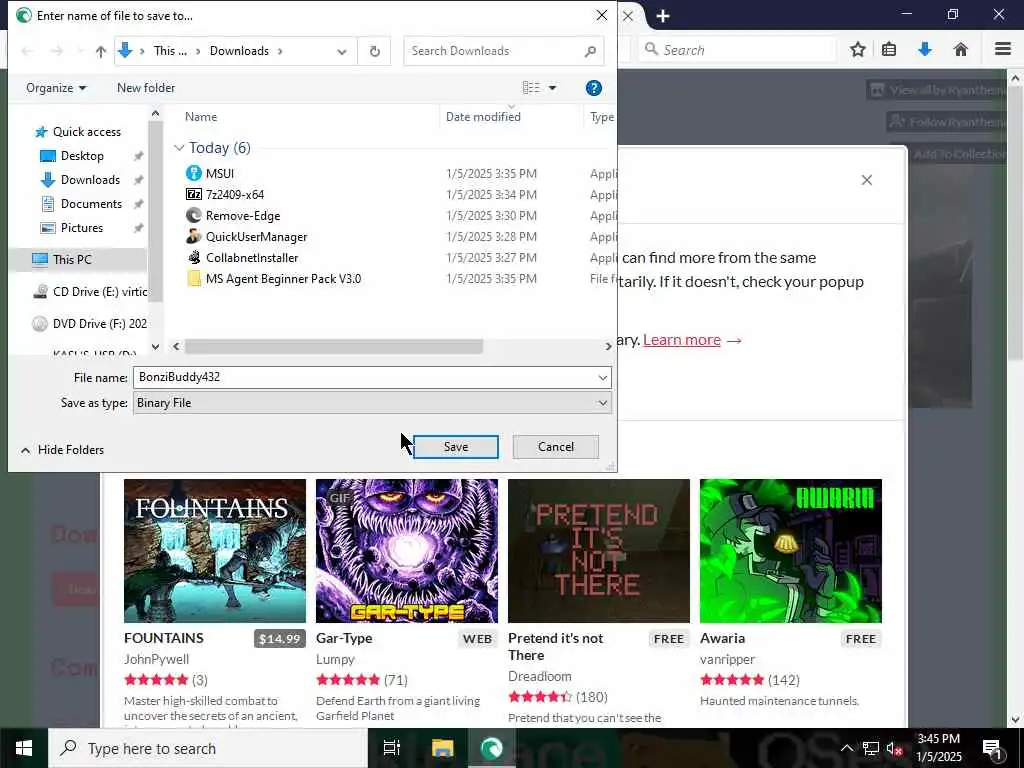
Task: Open the Gar-Type game thumbnail
Action: click(407, 551)
